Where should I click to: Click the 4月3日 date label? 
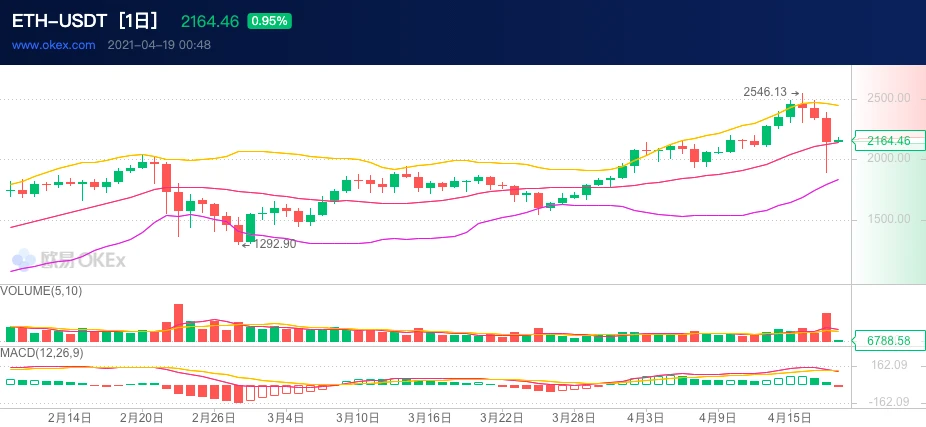point(646,418)
